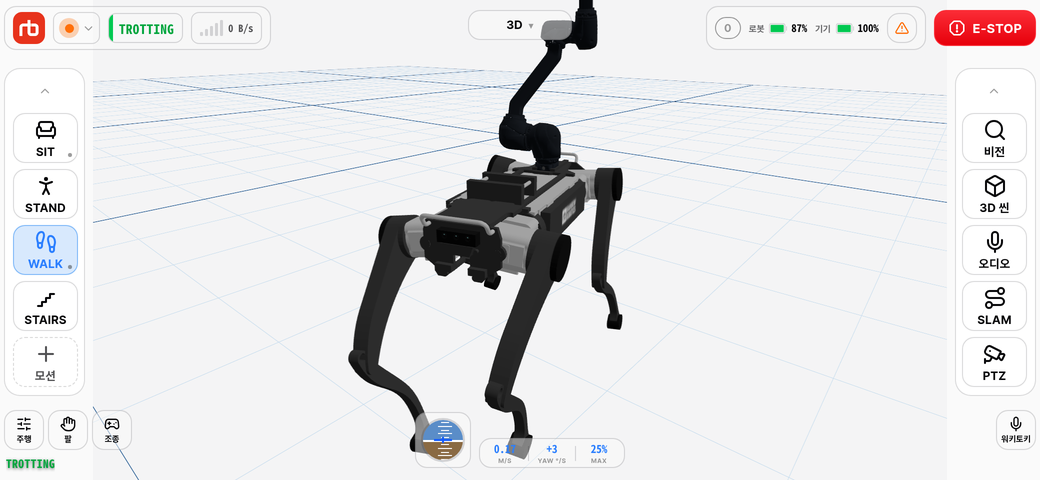Open the 비전 vision magnifier tool

pyautogui.click(x=994, y=138)
